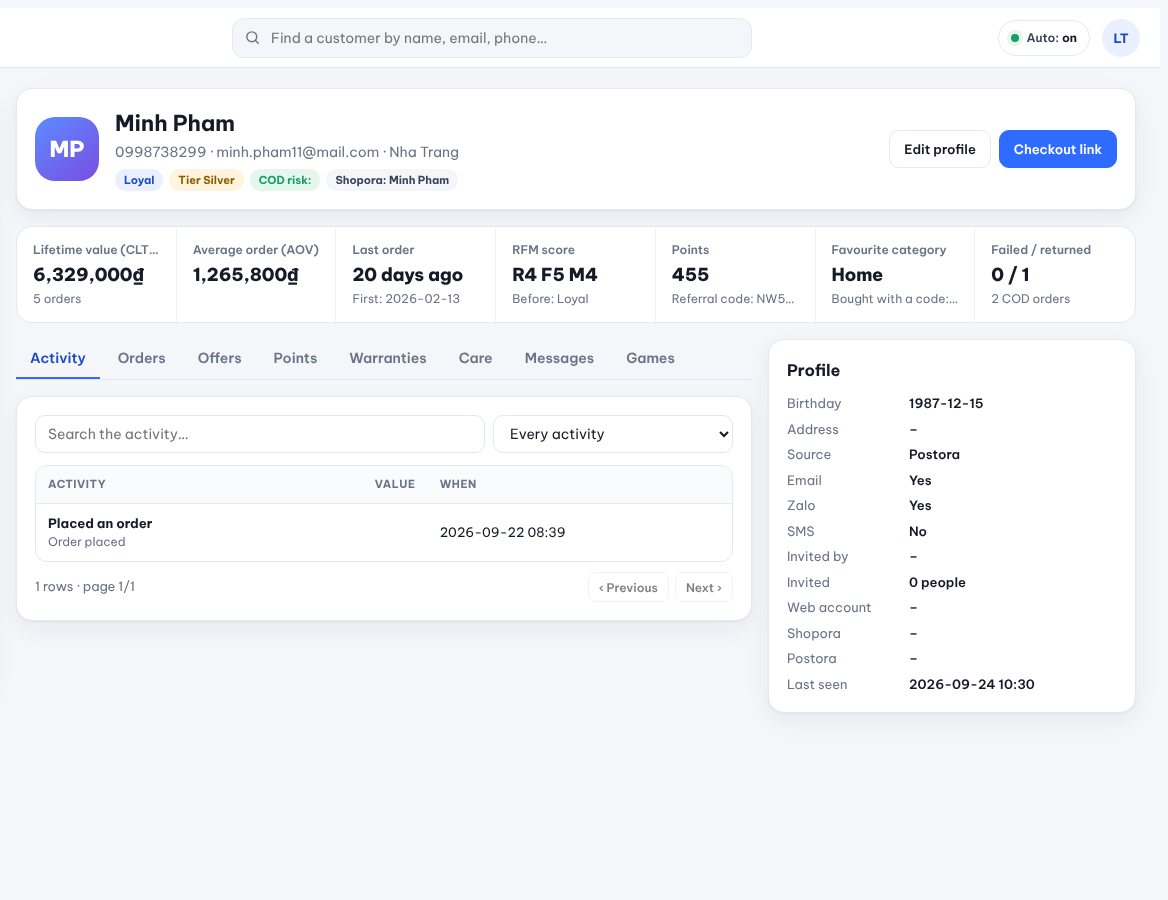
Task: Click the Search the activity field
Action: tap(260, 434)
